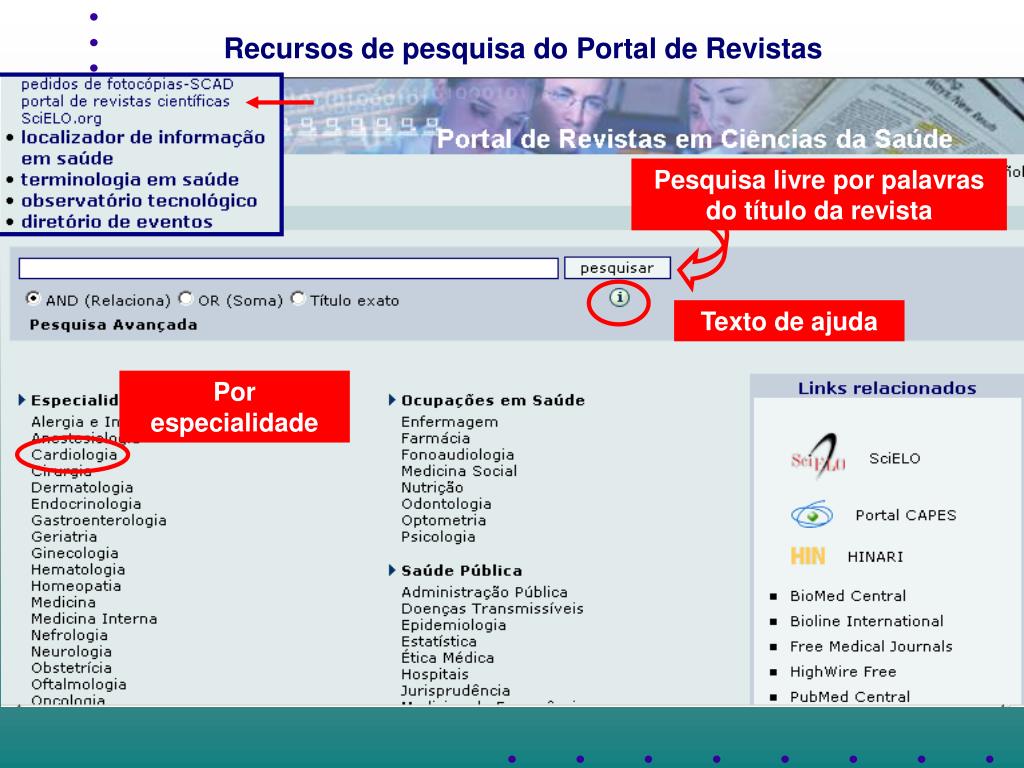The image size is (1024, 768).
Task: Open the Medicina Interna specialty link
Action: [x=94, y=618]
